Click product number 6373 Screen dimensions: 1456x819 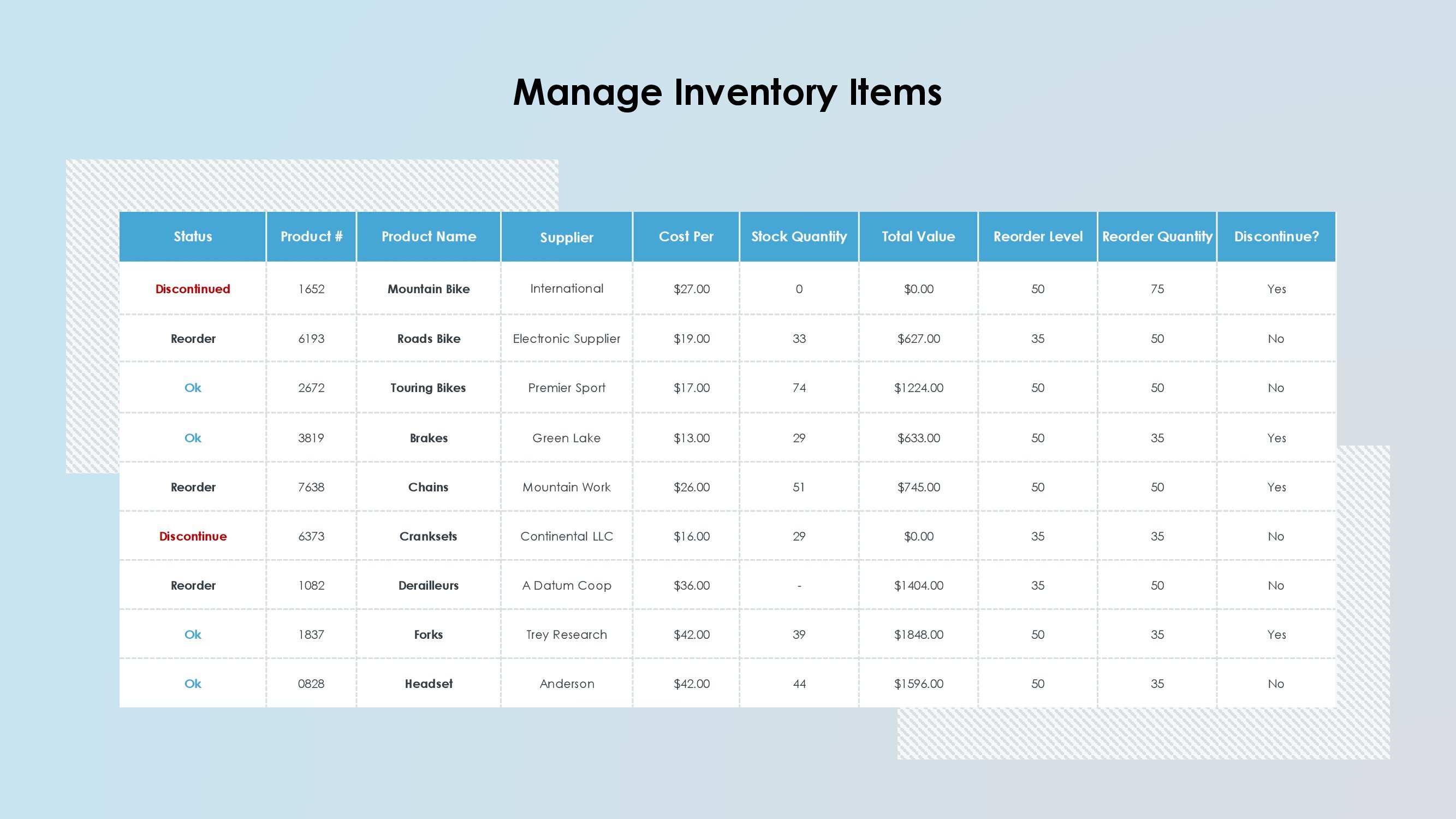[x=311, y=536]
